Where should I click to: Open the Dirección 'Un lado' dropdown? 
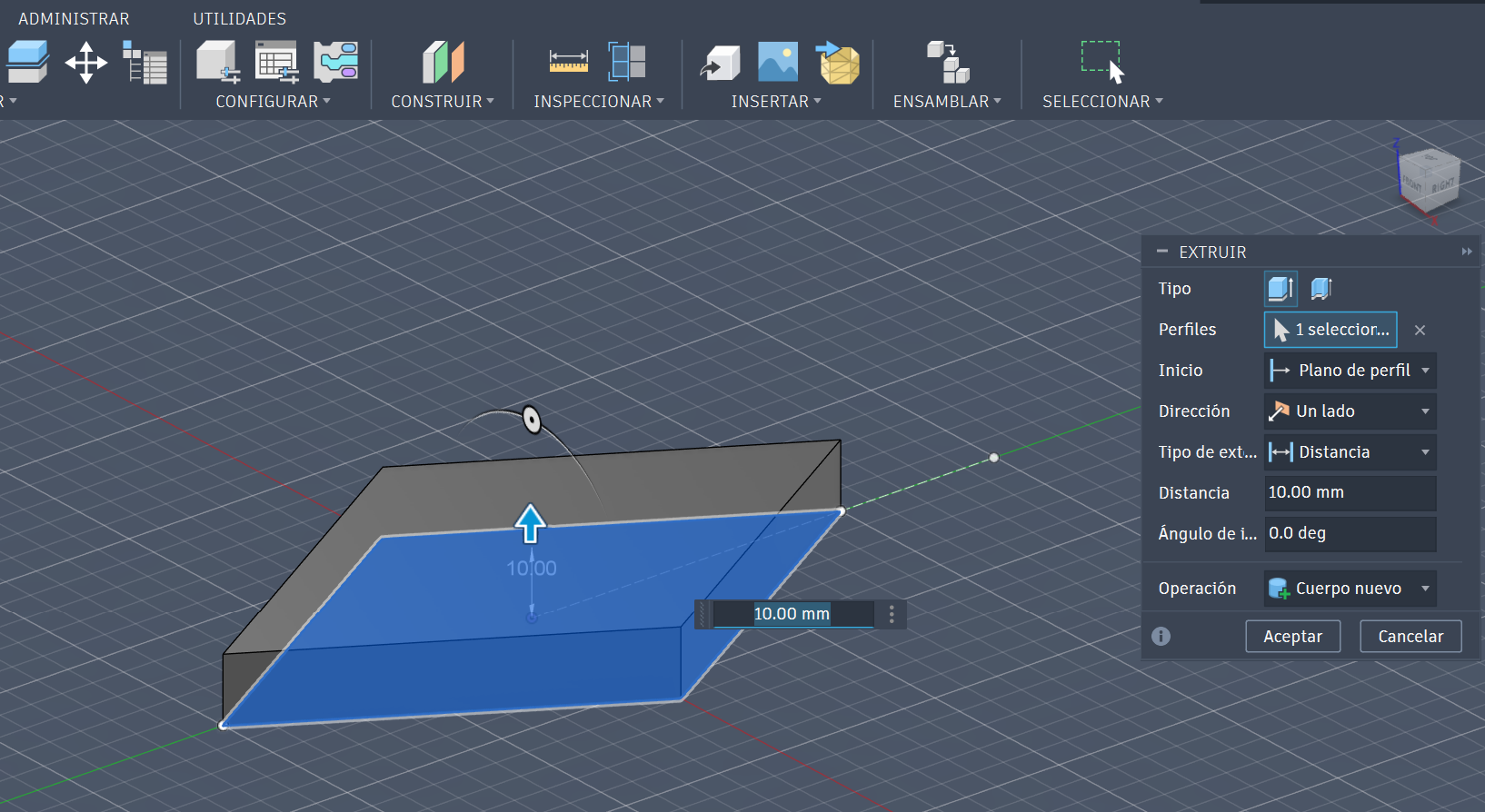1350,411
